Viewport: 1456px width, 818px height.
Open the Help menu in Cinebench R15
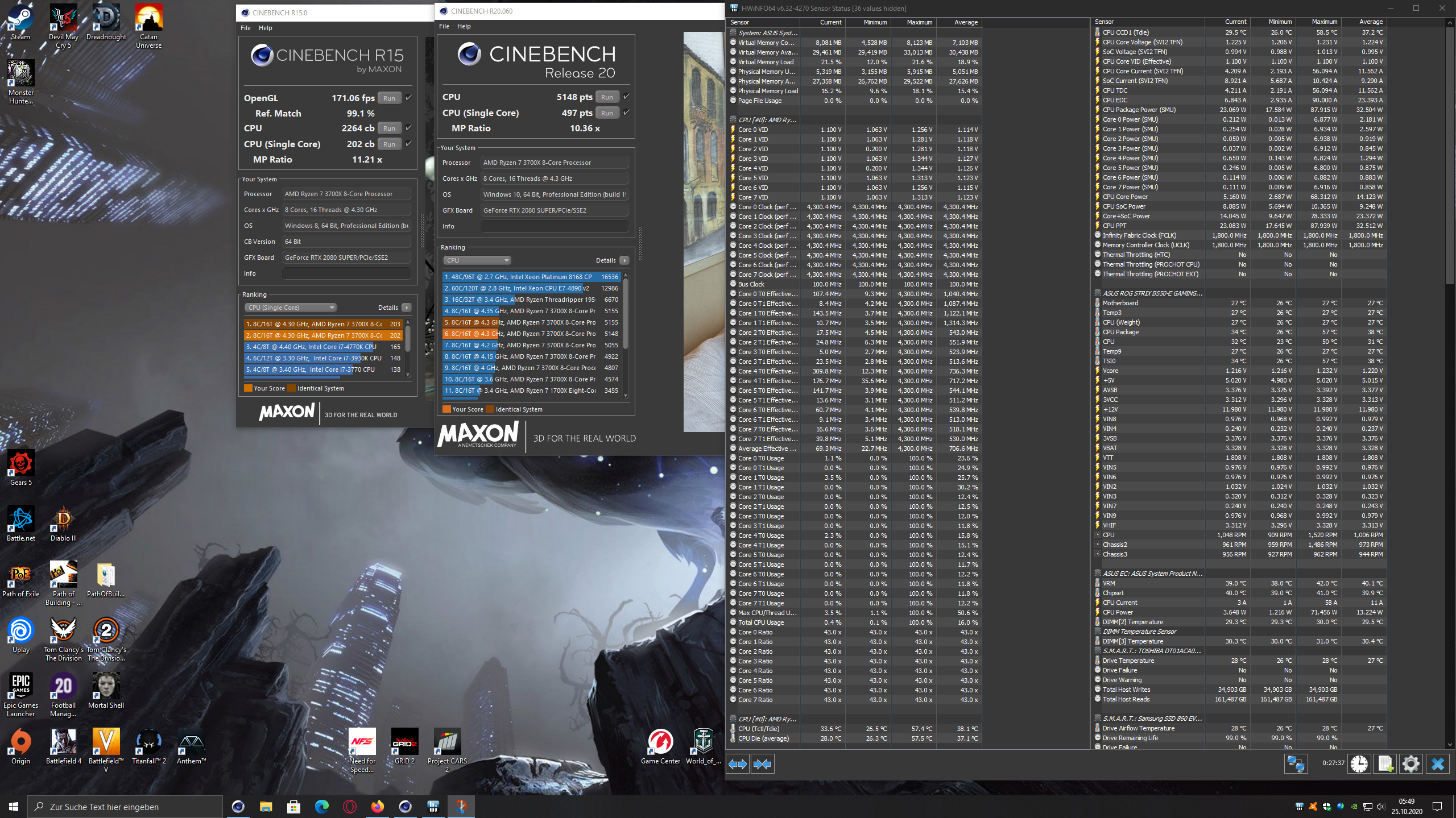265,27
